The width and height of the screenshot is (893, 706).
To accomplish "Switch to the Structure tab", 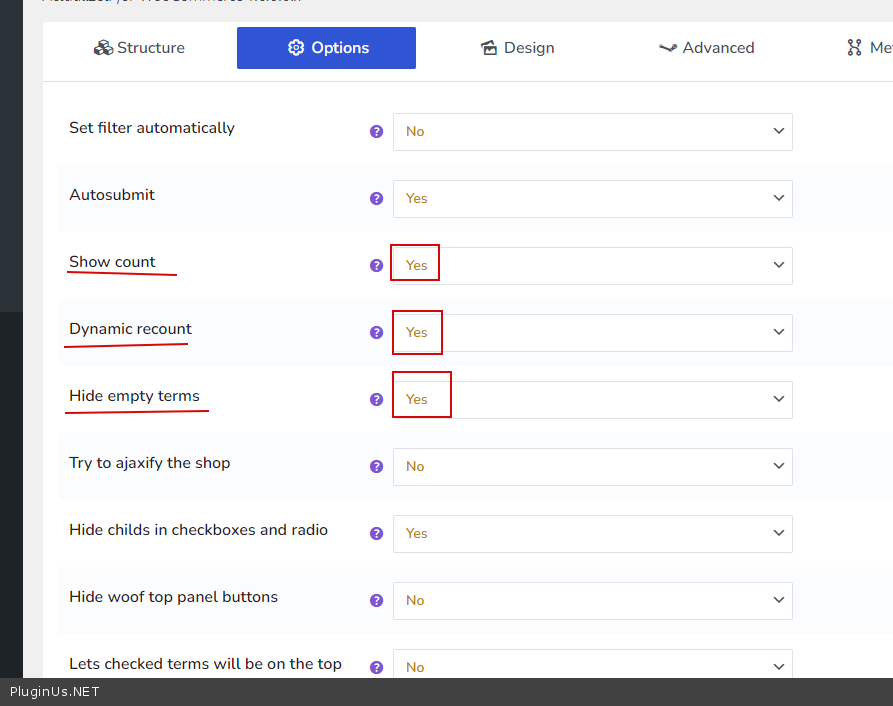I will [x=139, y=48].
